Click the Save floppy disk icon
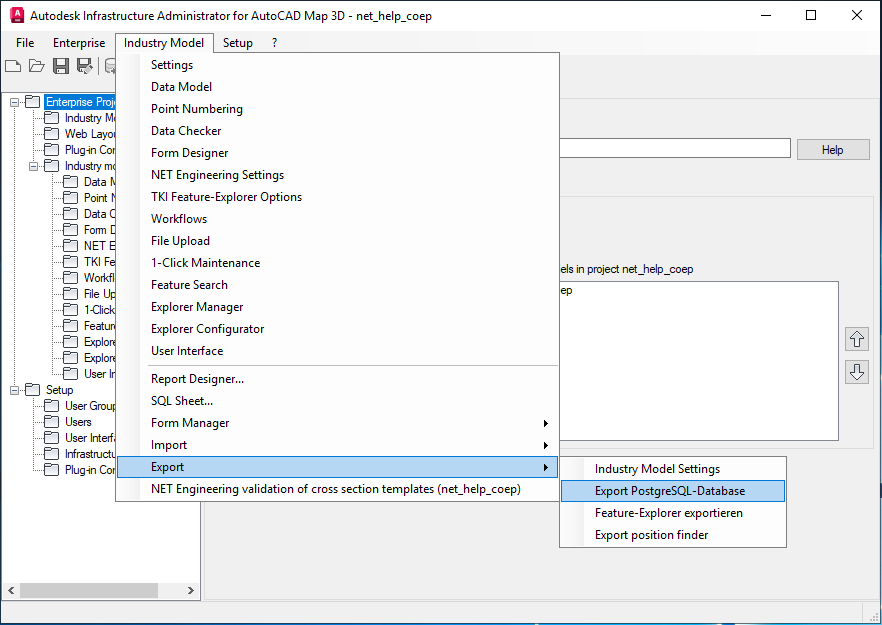The image size is (882, 625). 61,66
